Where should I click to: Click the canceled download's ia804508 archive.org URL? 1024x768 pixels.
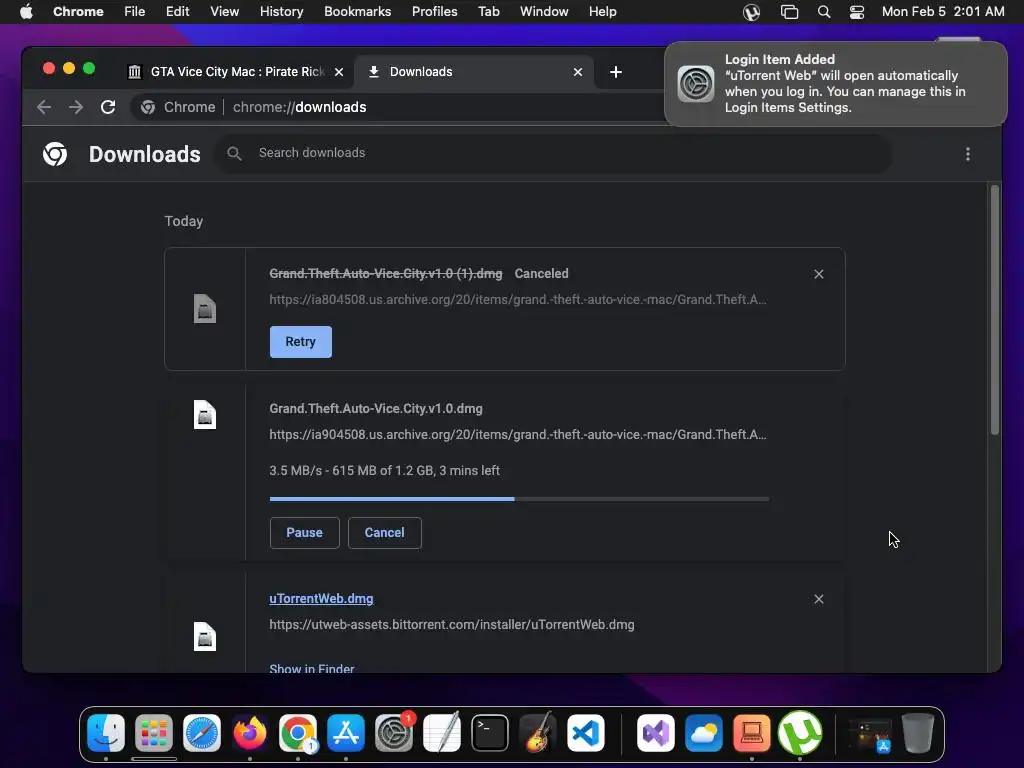point(518,300)
